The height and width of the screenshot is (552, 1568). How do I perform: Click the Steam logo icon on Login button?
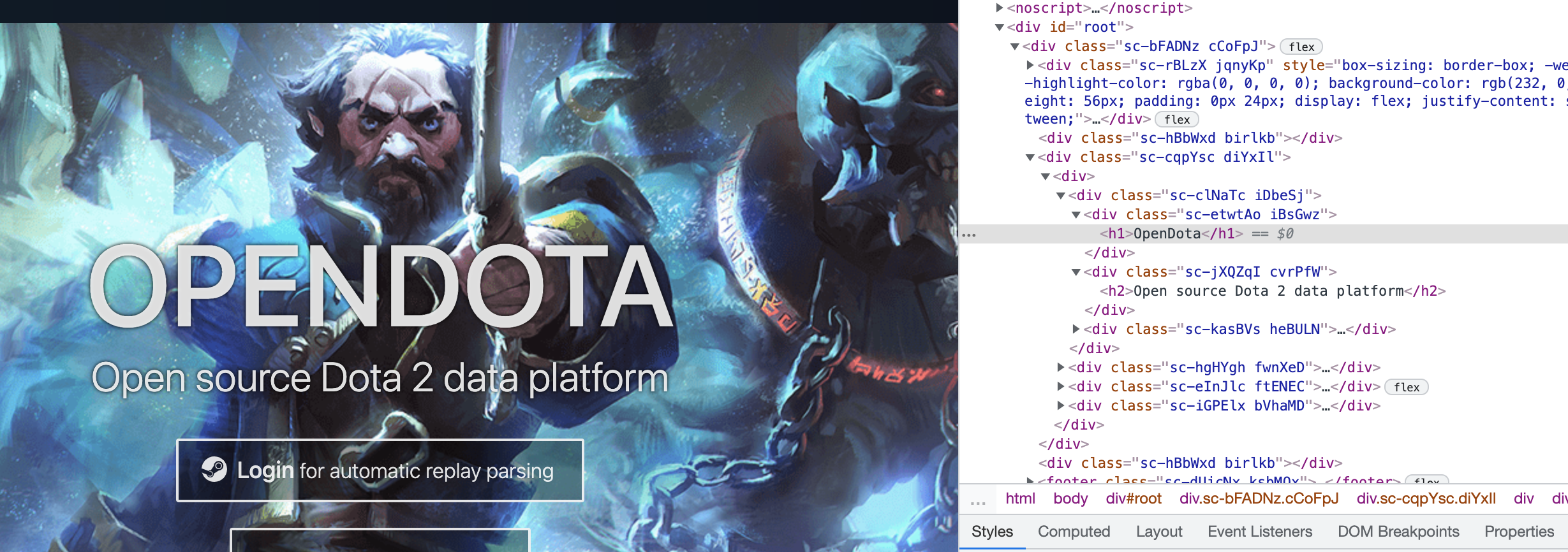click(x=214, y=470)
